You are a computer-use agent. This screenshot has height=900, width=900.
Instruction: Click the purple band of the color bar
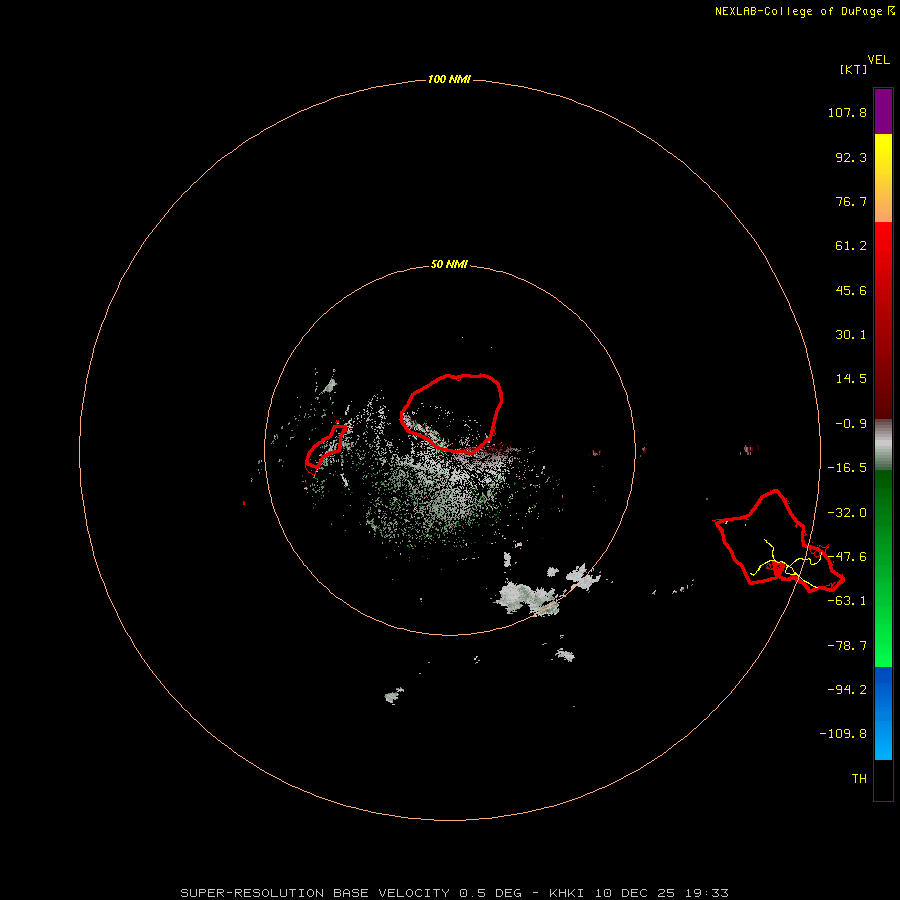[883, 112]
